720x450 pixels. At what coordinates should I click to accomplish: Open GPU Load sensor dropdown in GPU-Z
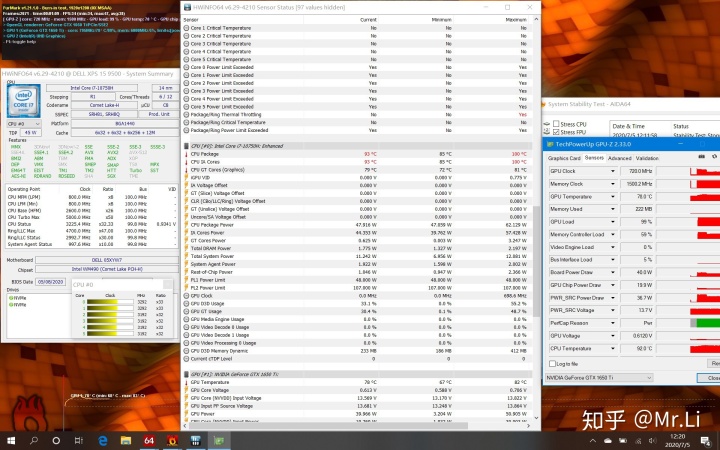(613, 222)
